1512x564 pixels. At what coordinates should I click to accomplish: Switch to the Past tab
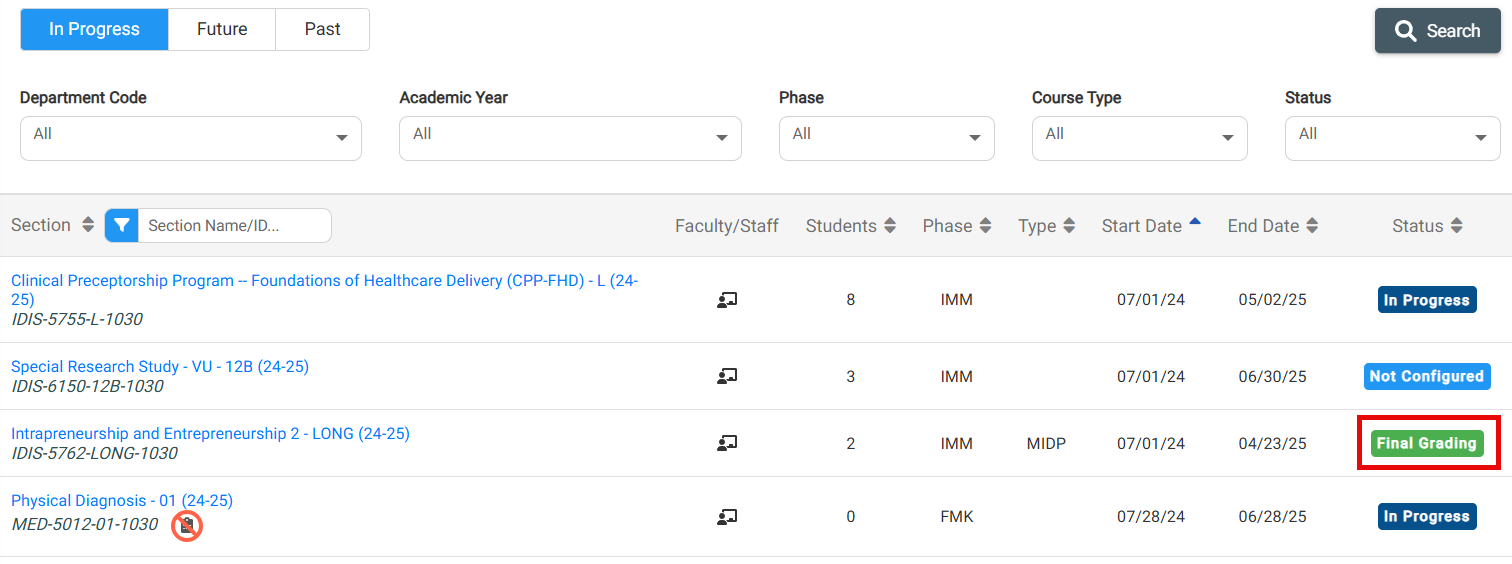[322, 29]
